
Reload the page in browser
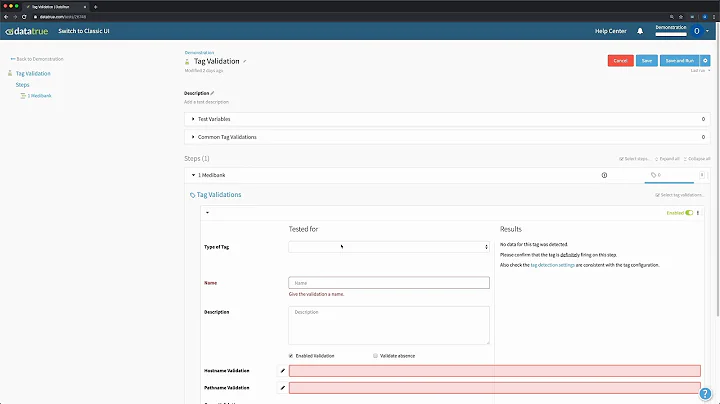click(x=24, y=17)
